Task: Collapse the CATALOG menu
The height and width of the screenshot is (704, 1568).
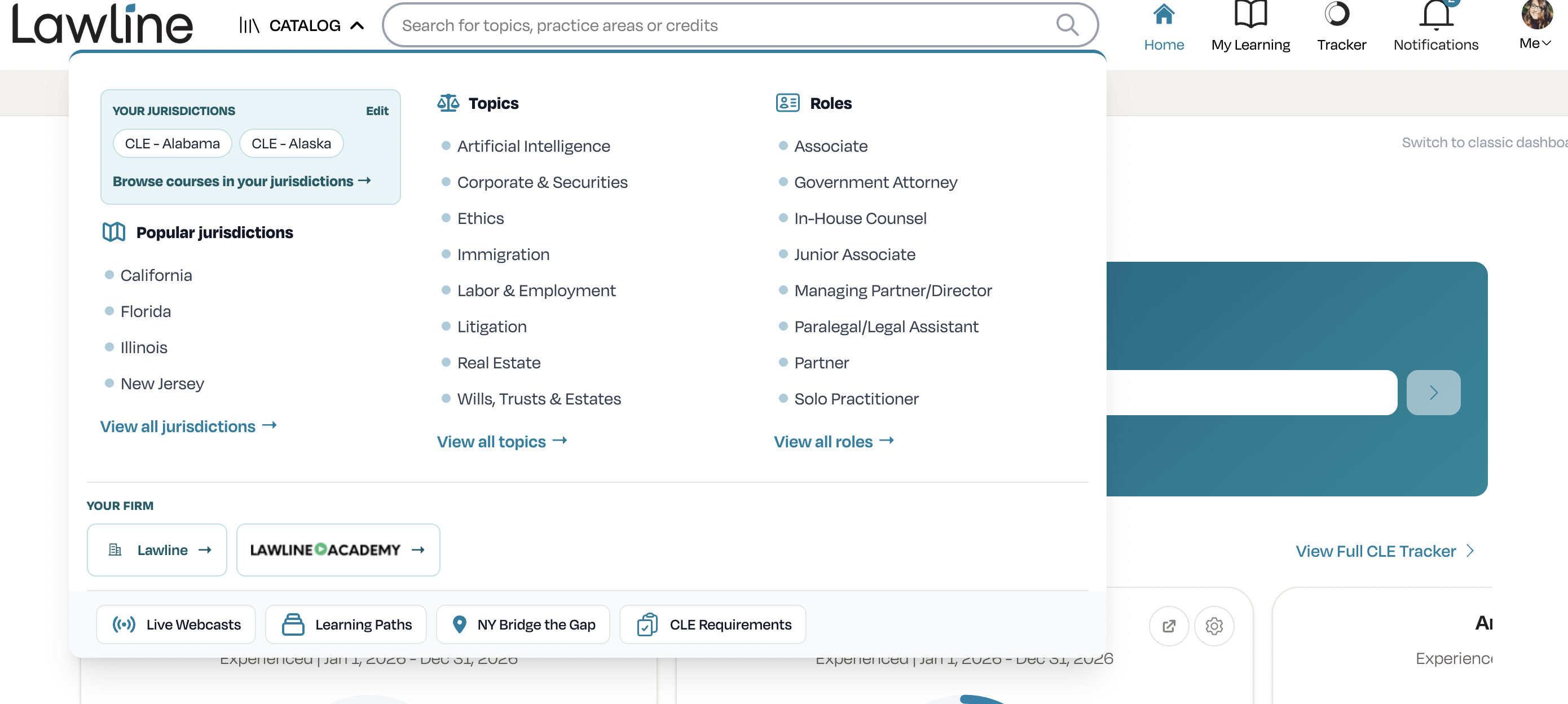Action: (302, 25)
